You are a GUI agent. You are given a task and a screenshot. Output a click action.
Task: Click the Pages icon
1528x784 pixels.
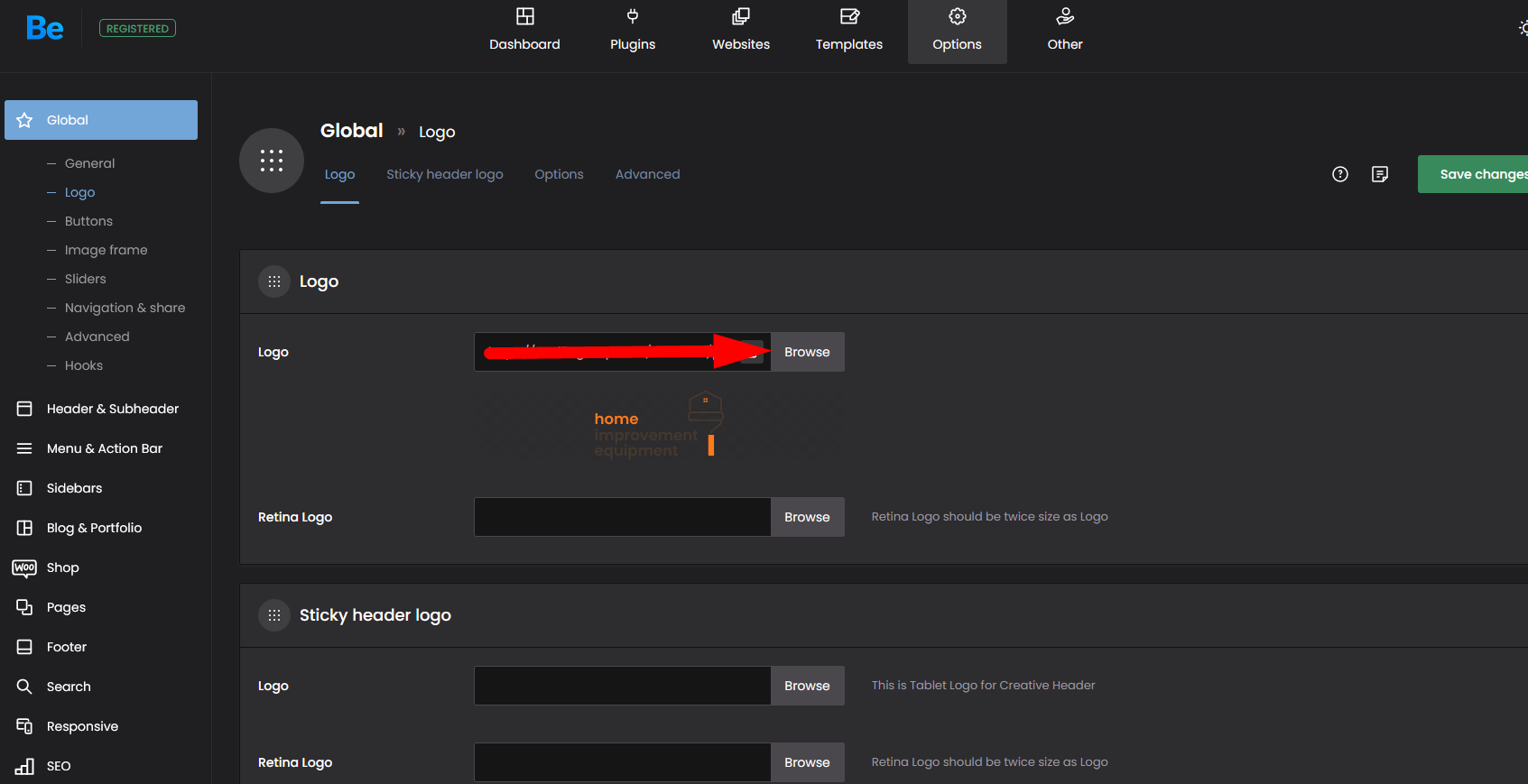tap(24, 607)
